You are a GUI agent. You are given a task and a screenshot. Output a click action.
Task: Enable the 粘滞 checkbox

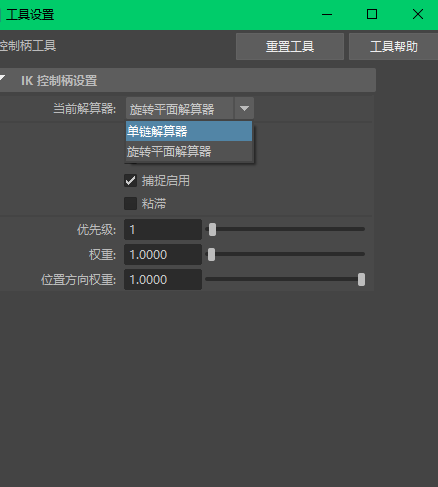coord(130,203)
